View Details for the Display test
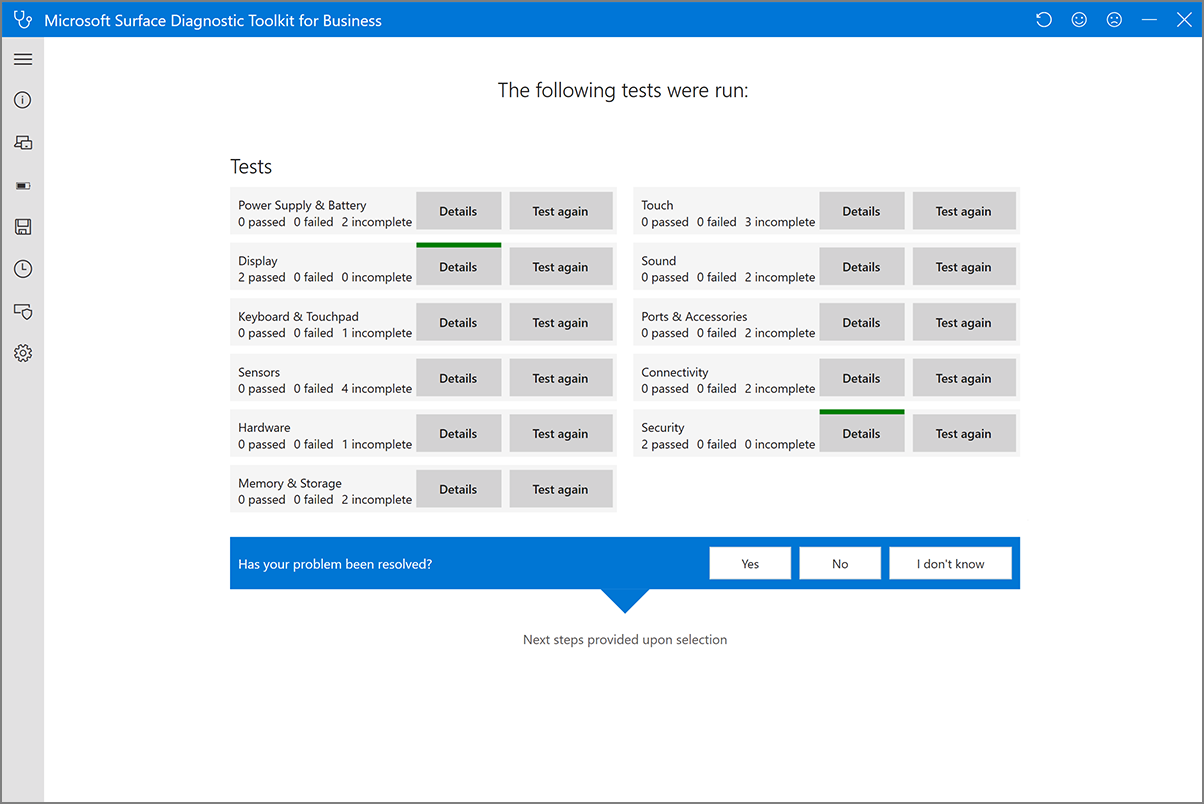Viewport: 1204px width, 804px height. (458, 266)
